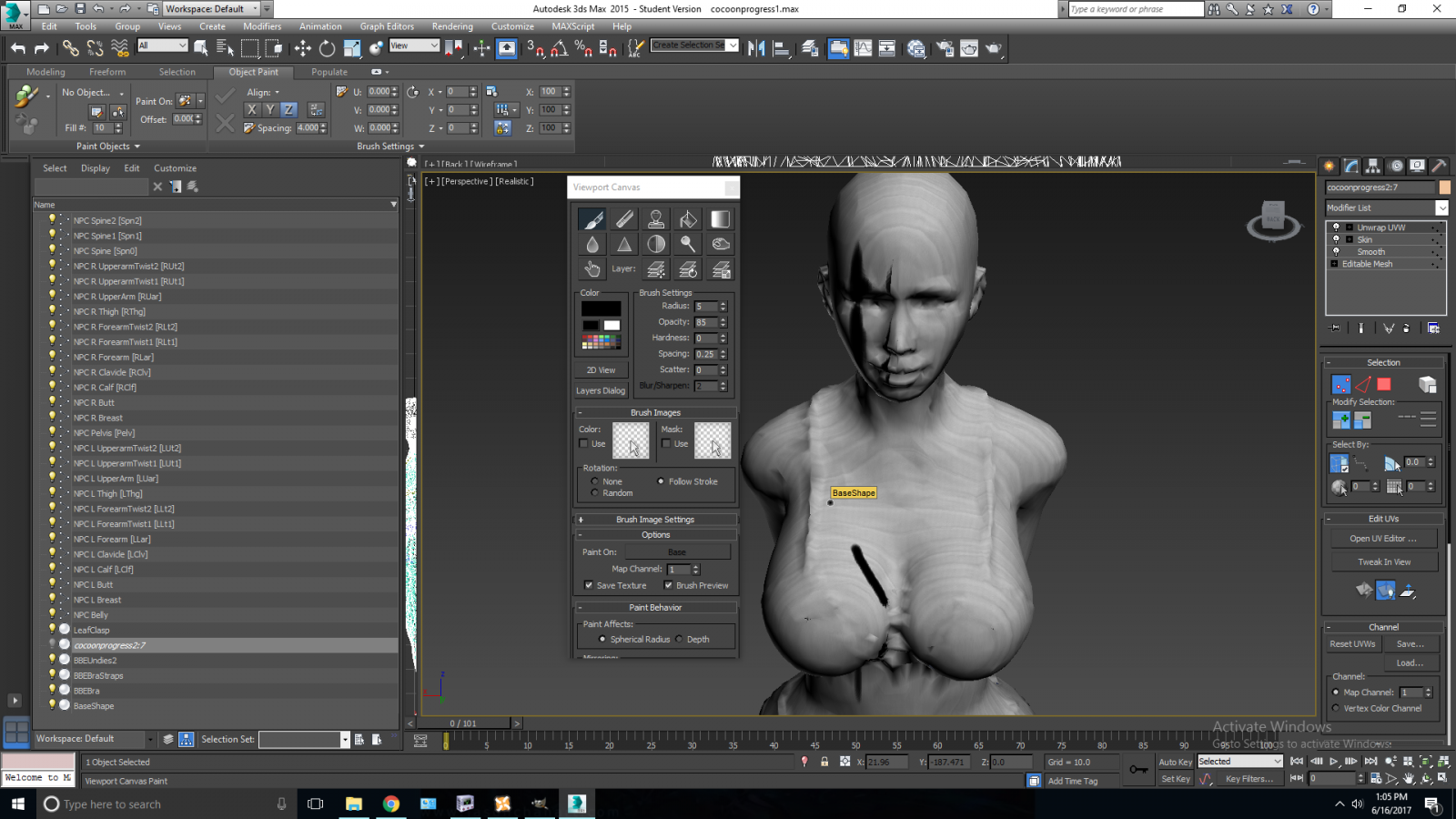Open the MAXScript menu
This screenshot has width=1456, height=819.
pos(573,26)
